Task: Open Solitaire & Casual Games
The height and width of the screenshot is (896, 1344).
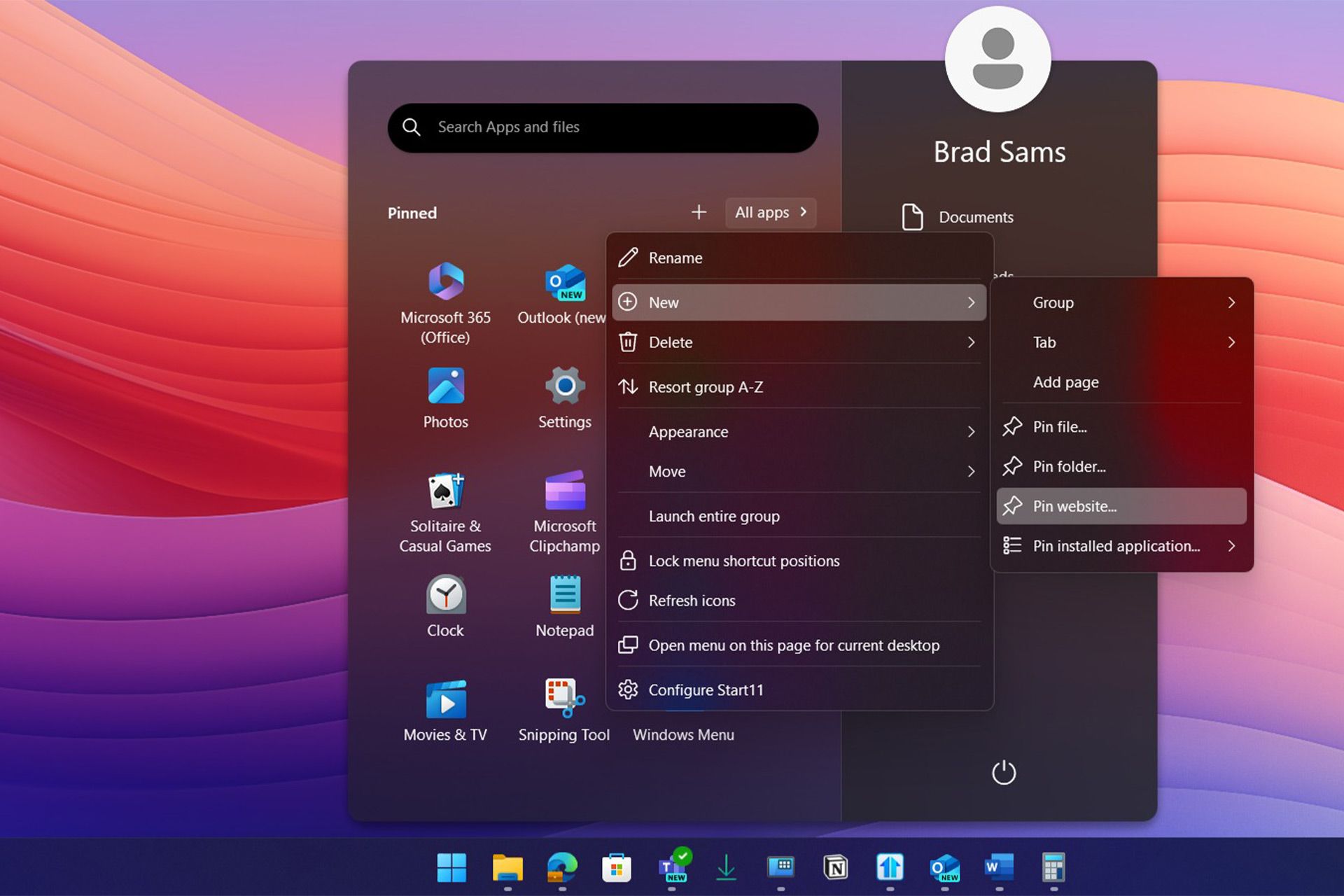Action: 446,491
